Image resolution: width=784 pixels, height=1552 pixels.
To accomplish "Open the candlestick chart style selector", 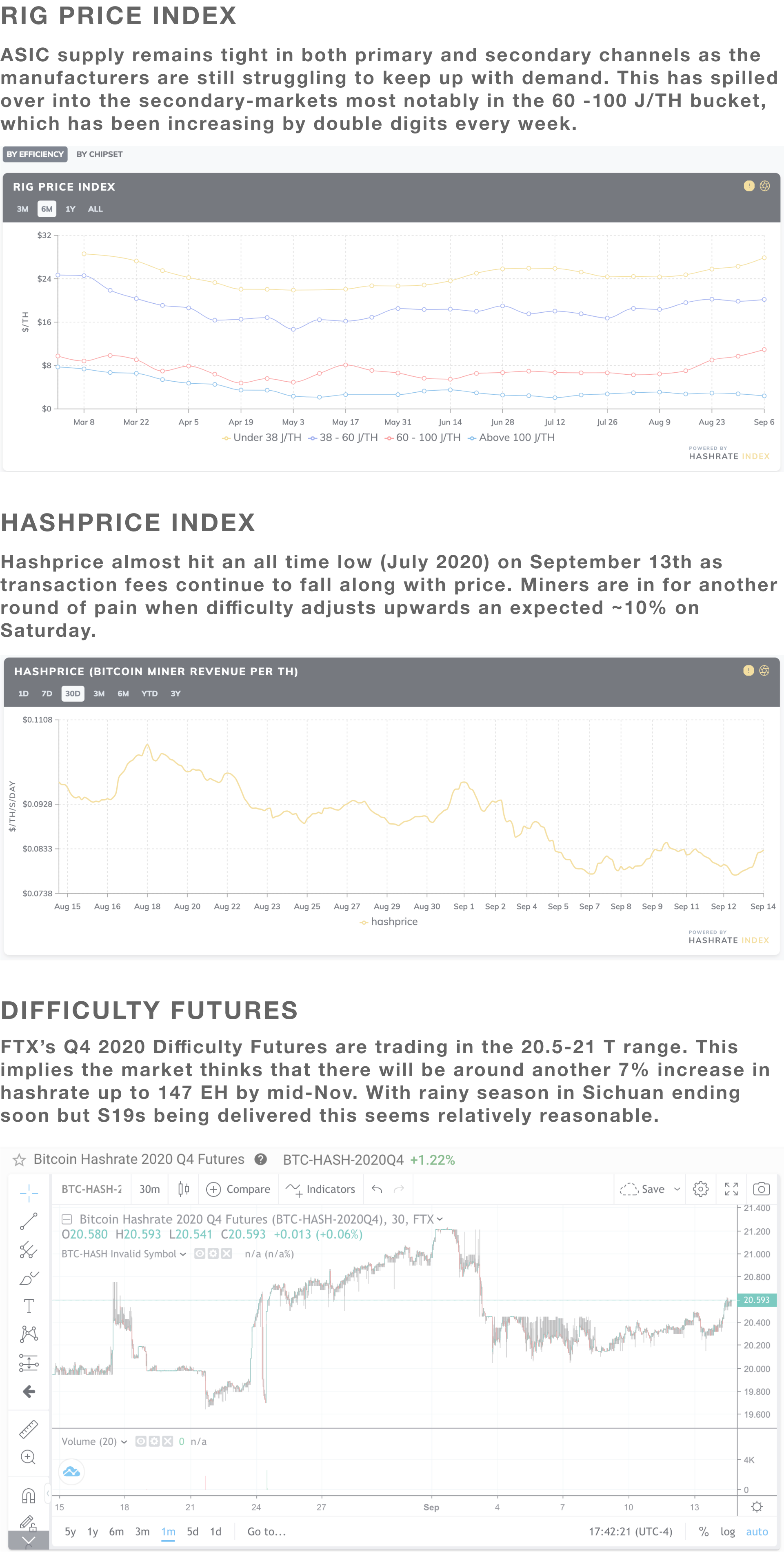I will (184, 1189).
